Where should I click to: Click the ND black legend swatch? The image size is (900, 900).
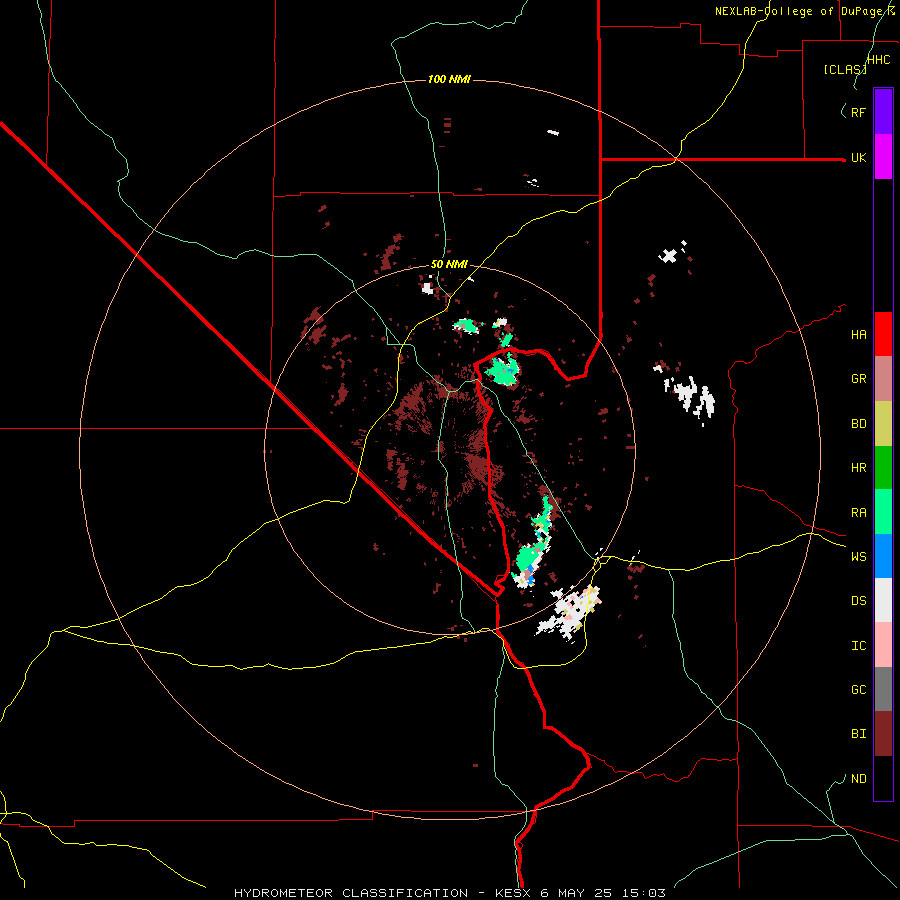coord(883,778)
